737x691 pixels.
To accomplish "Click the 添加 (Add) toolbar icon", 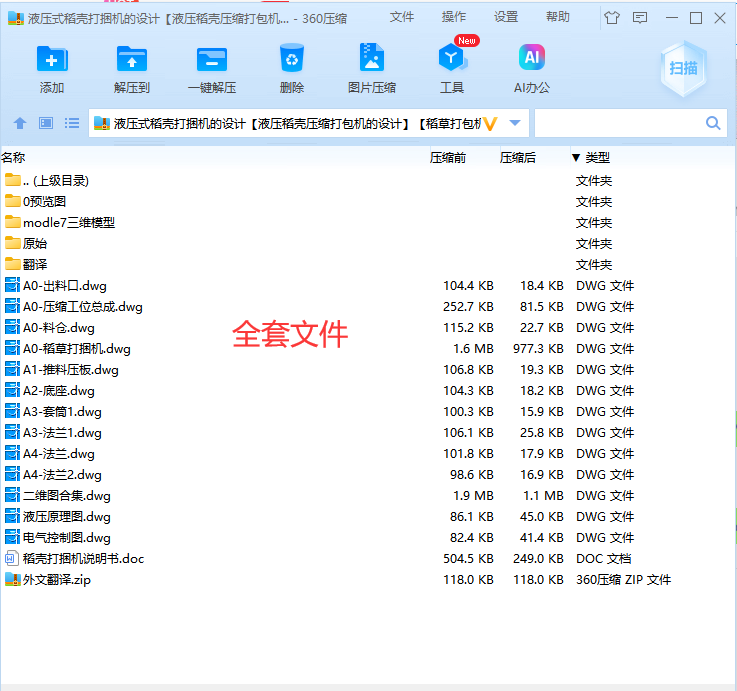I will pos(52,59).
